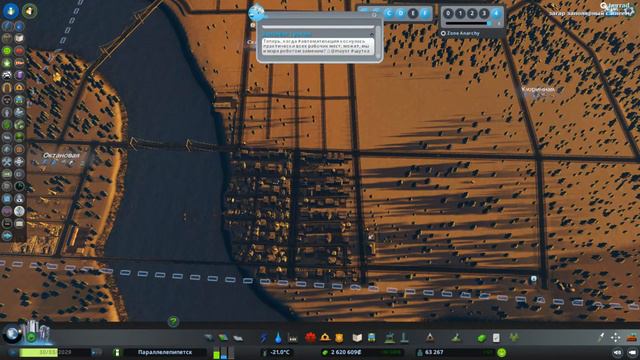Select level 3 in number panel
Image resolution: width=640 pixels, height=360 pixels.
coord(484,13)
